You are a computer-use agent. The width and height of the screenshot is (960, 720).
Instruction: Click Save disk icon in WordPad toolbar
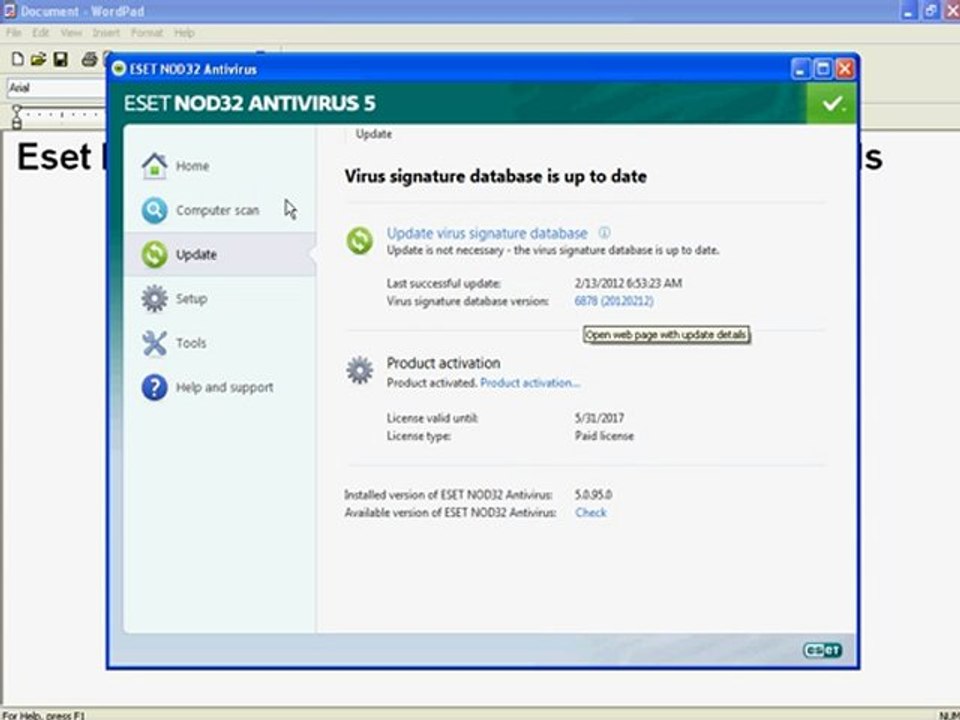tap(61, 59)
